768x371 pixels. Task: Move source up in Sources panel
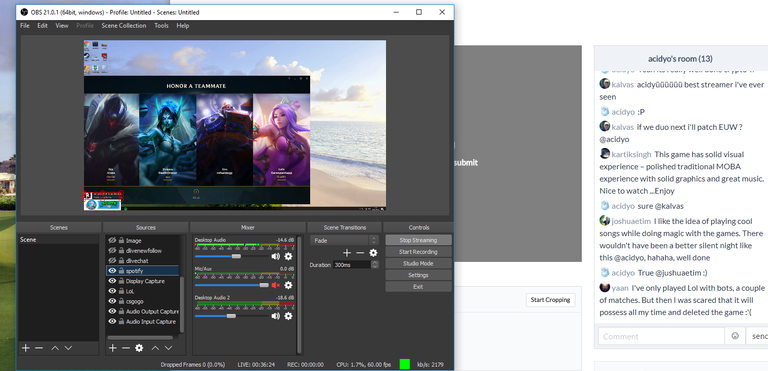coord(155,348)
